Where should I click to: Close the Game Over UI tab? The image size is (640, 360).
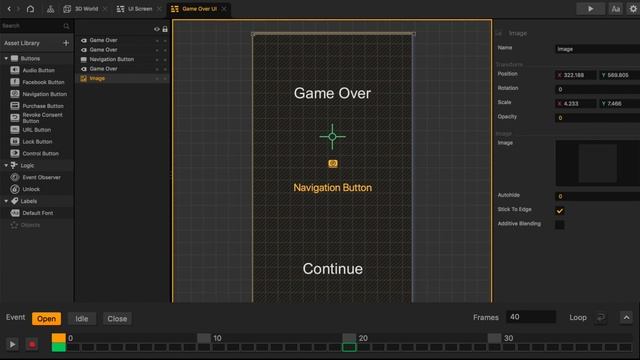coord(224,9)
